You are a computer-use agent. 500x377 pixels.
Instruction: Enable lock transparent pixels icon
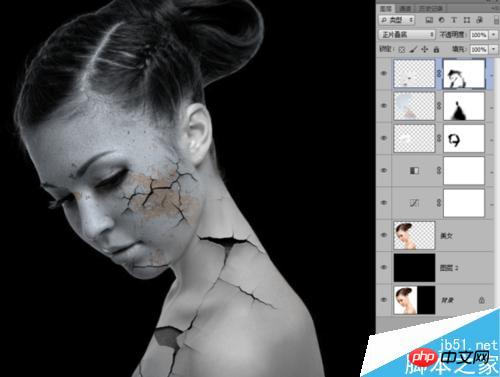(x=402, y=50)
